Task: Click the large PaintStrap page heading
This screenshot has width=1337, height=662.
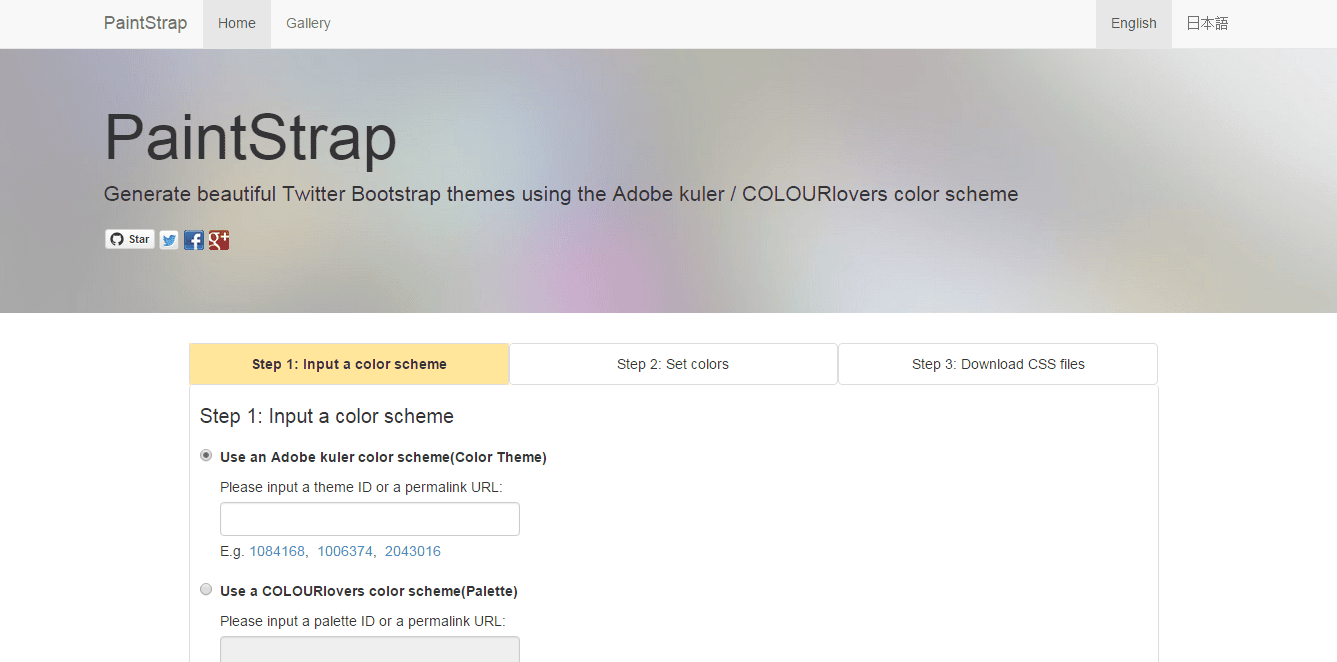Action: click(250, 137)
